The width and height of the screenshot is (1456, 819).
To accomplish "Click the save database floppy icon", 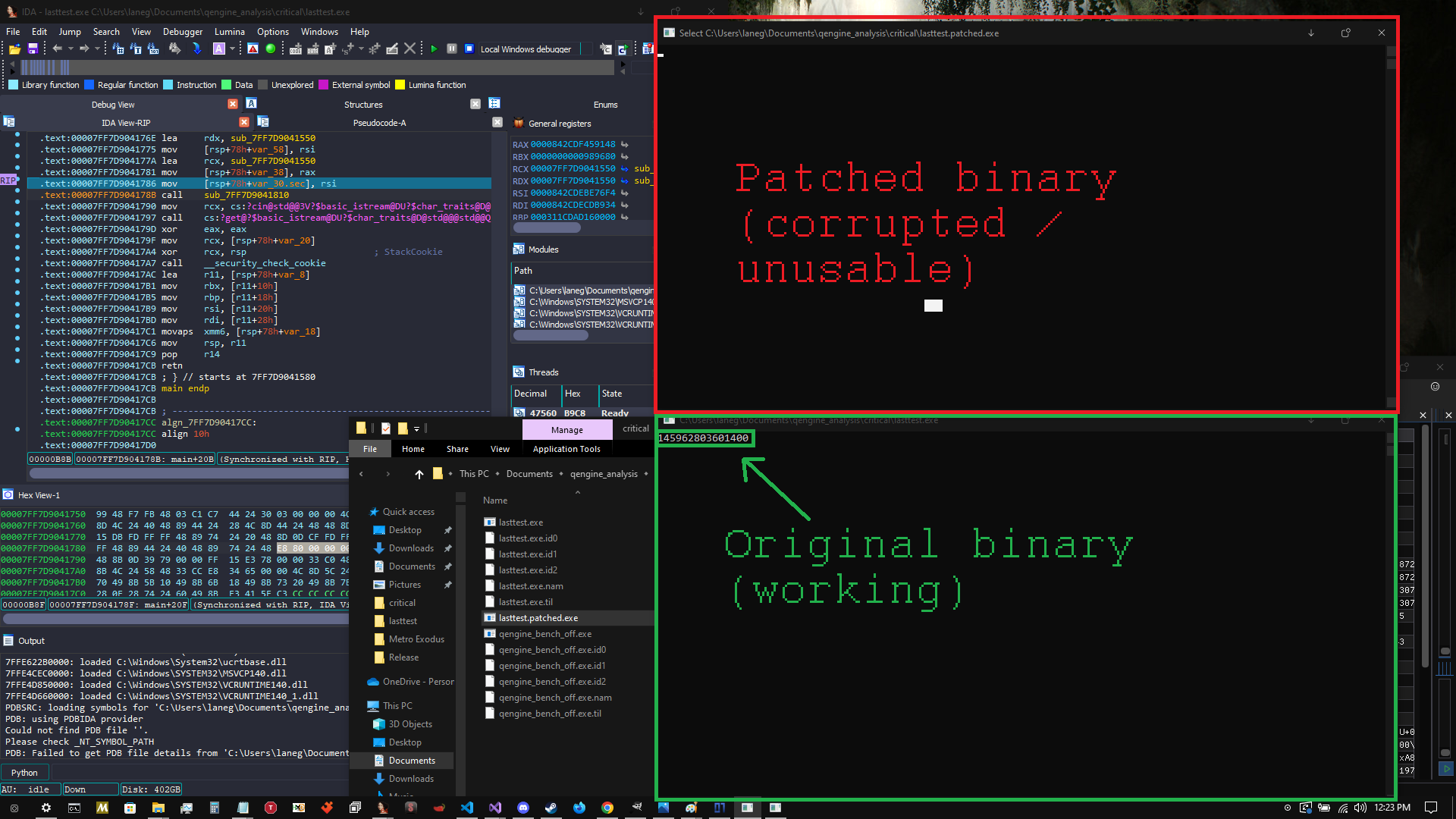I will (x=33, y=49).
